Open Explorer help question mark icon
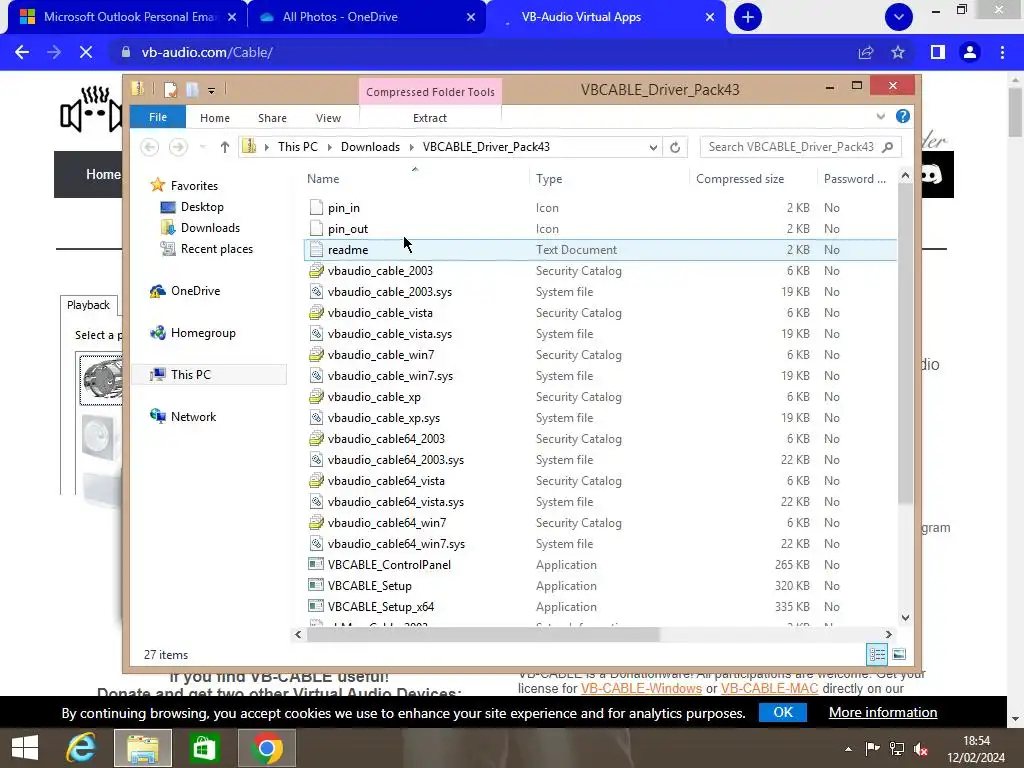Screen dimensions: 1024x768 [903, 116]
